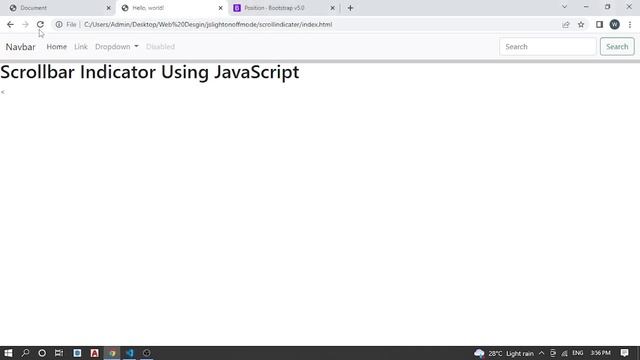
Task: Click the Scrollbar Indicator Using JavaScript heading
Action: click(150, 72)
